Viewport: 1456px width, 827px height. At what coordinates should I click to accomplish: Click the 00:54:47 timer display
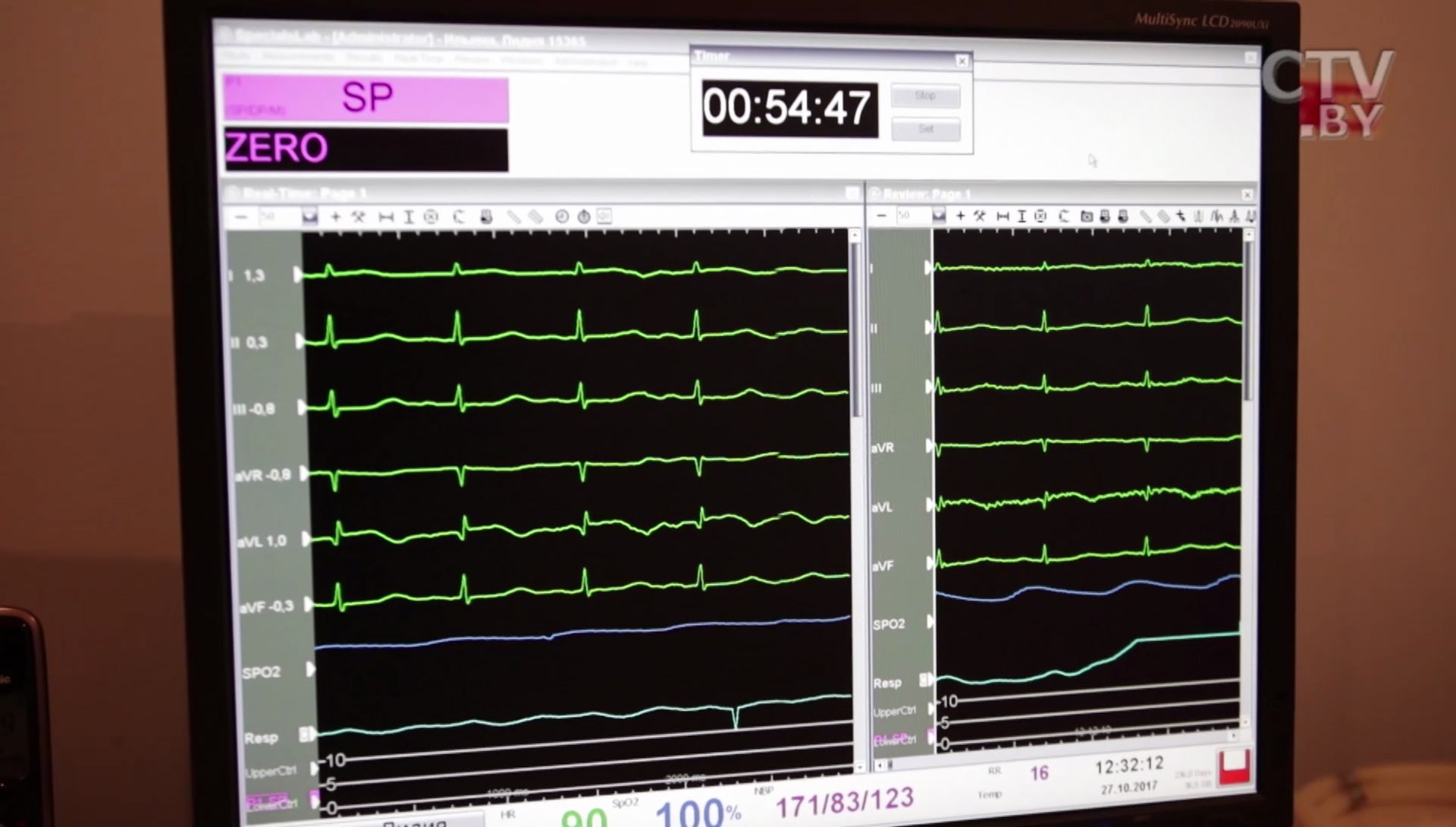(789, 108)
